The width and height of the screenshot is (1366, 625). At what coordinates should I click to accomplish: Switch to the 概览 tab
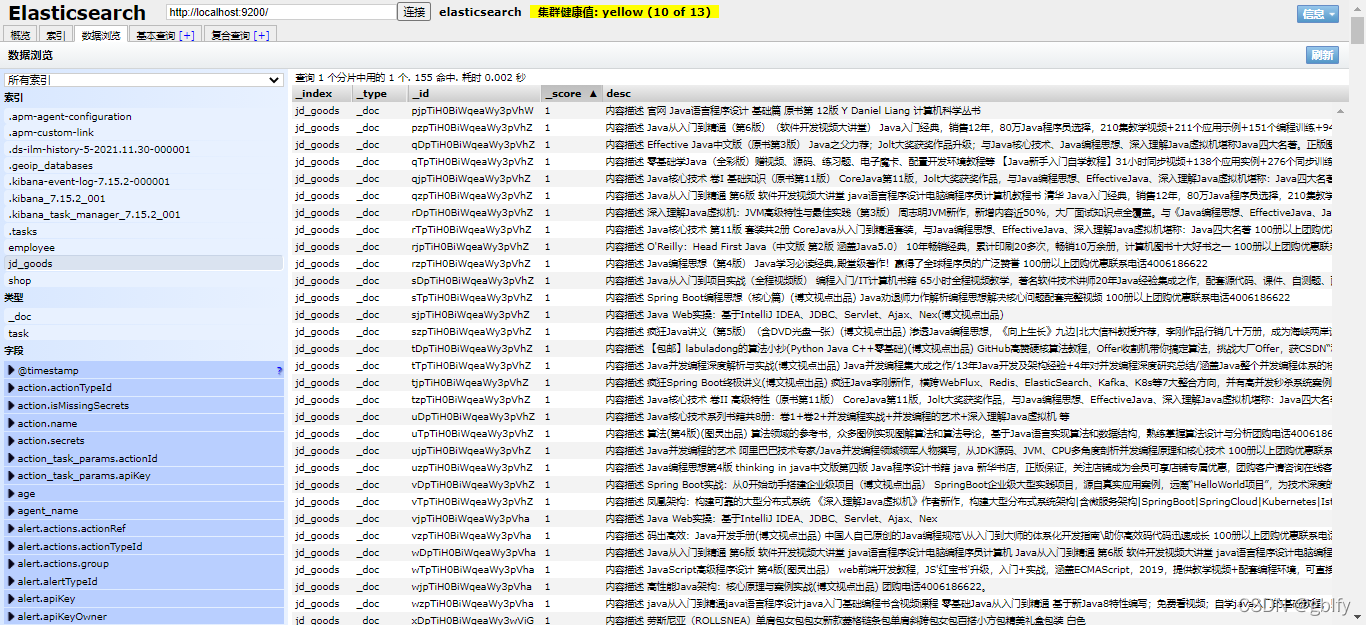pyautogui.click(x=21, y=35)
